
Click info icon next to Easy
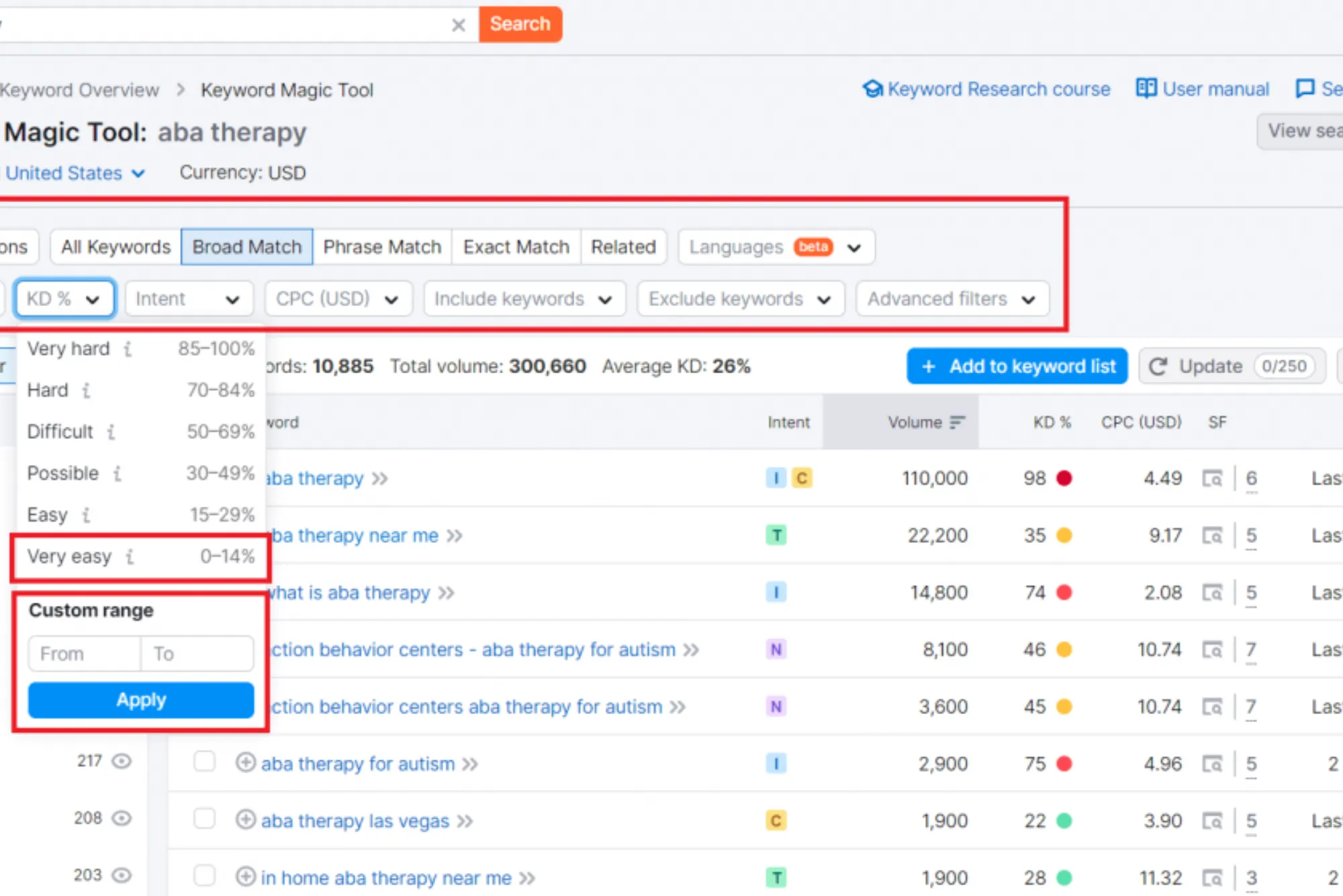(x=86, y=515)
